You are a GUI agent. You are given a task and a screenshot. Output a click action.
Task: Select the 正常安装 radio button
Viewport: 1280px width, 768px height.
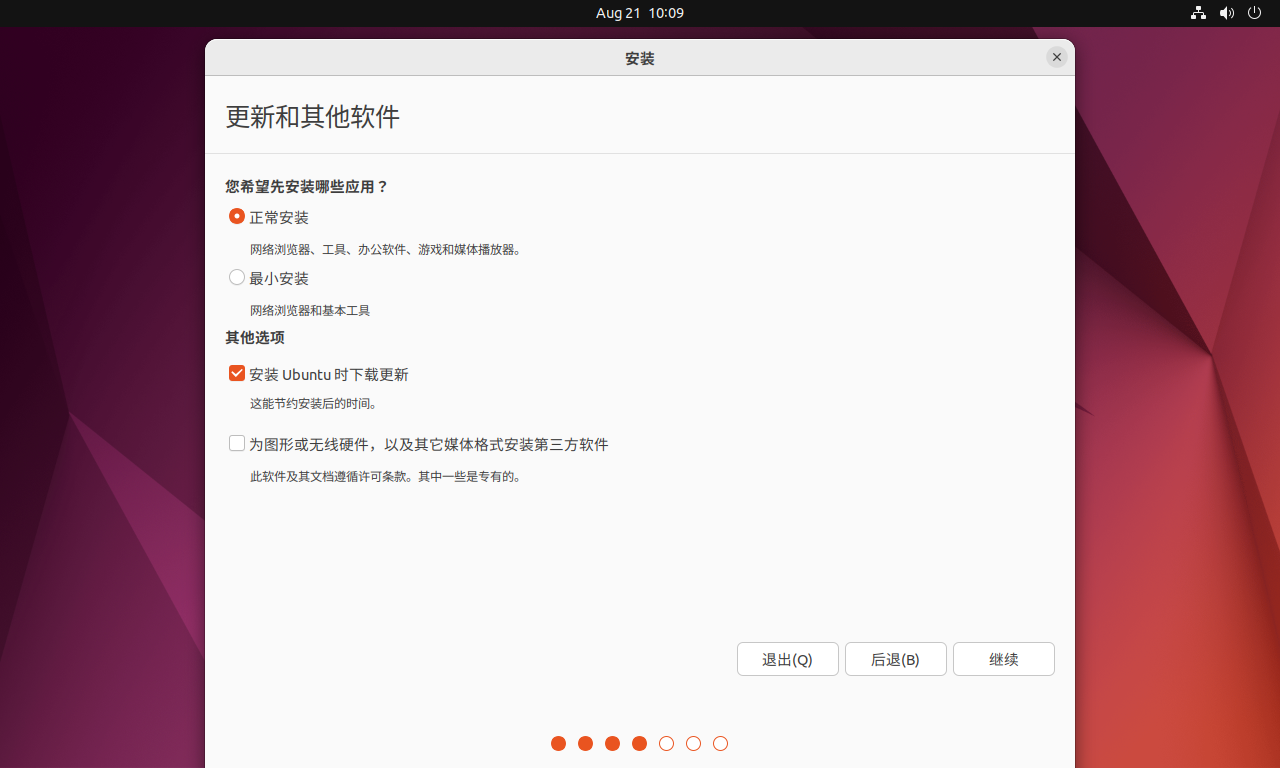[237, 216]
